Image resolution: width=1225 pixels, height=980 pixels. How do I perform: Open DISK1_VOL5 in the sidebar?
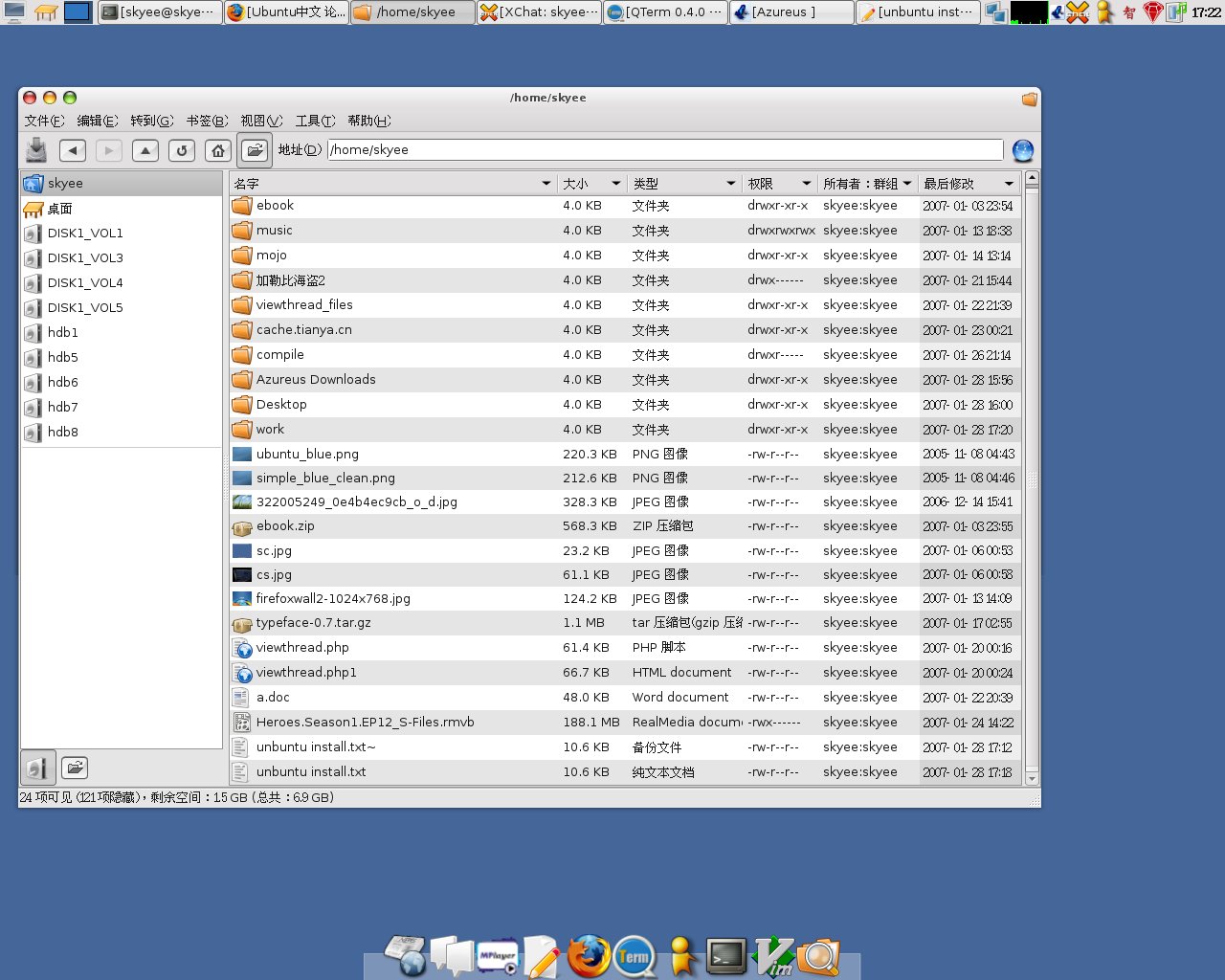122,307
